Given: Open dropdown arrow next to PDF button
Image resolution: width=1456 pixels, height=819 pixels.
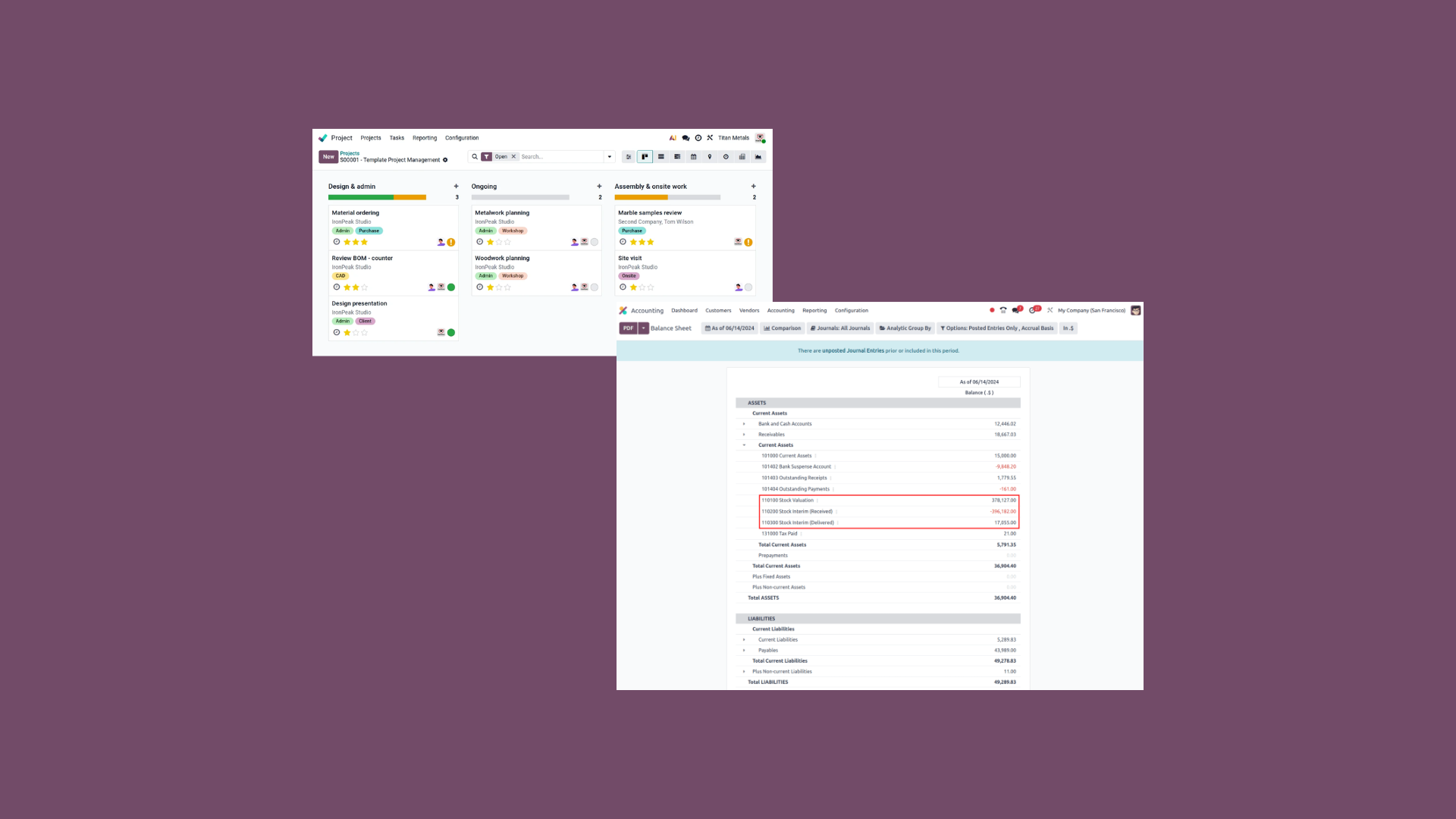Looking at the screenshot, I should (644, 328).
